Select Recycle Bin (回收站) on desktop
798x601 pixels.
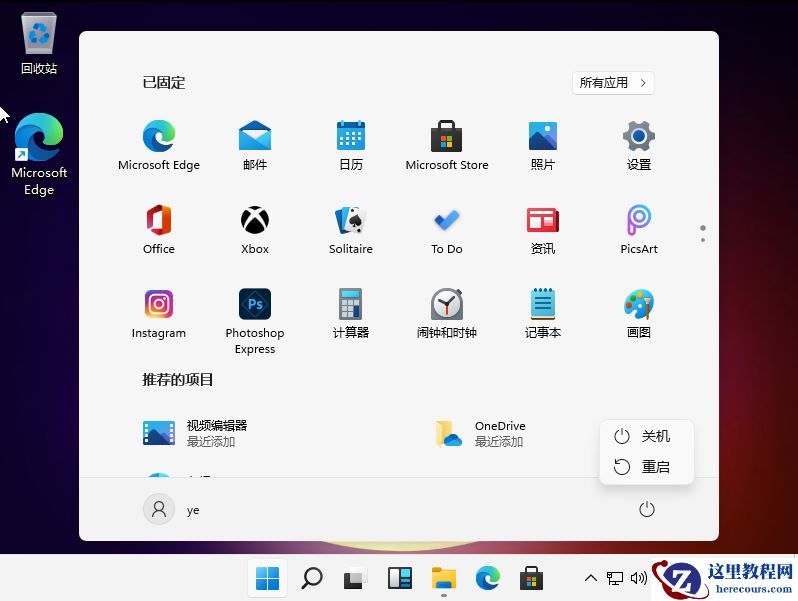pyautogui.click(x=39, y=44)
